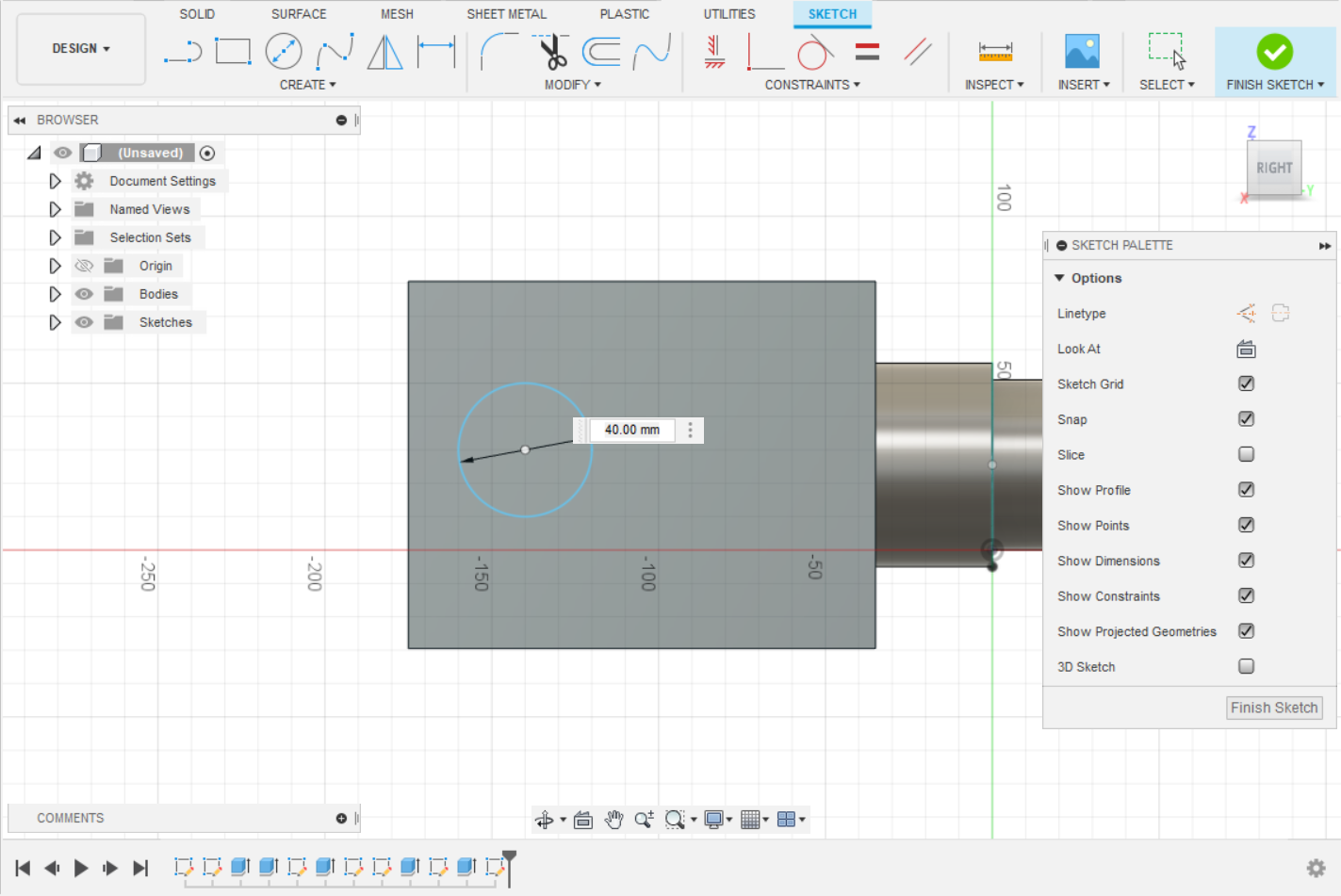
Task: Disable Show Points in Sketch Palette
Action: click(1246, 525)
